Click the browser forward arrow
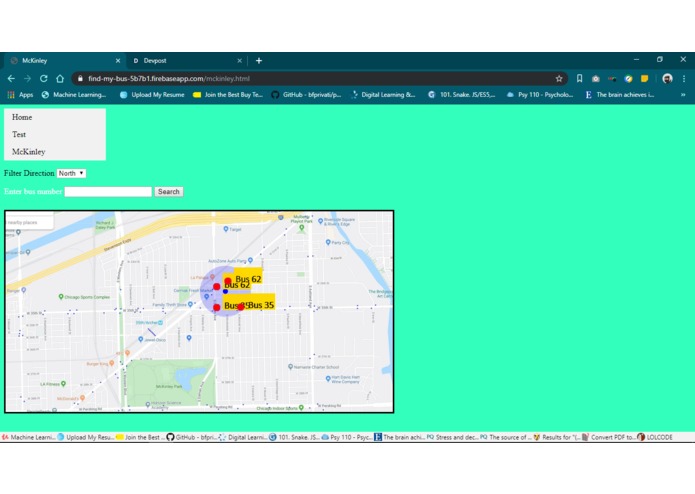The height and width of the screenshot is (494, 695). coord(27,79)
